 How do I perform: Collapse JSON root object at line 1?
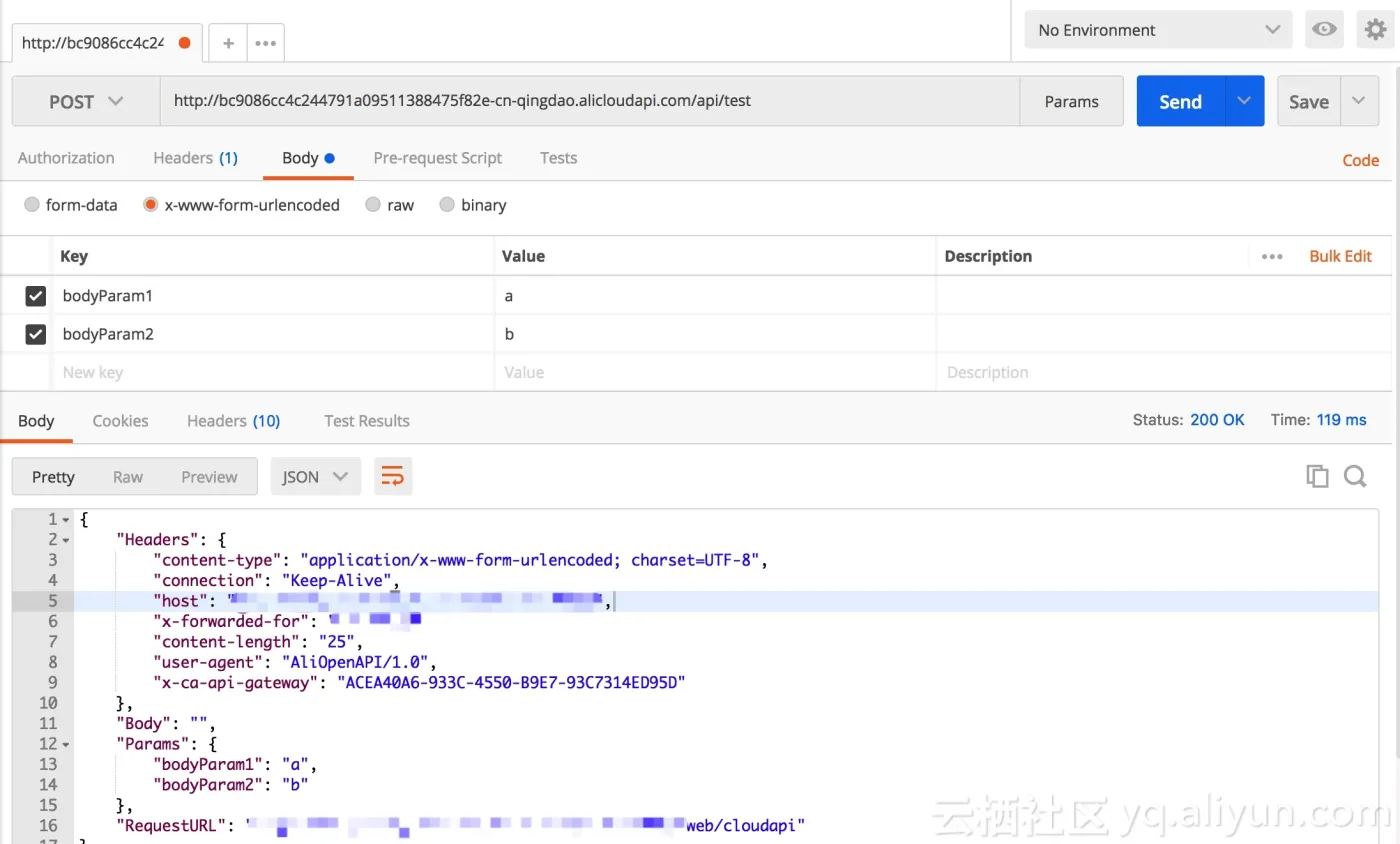click(66, 520)
